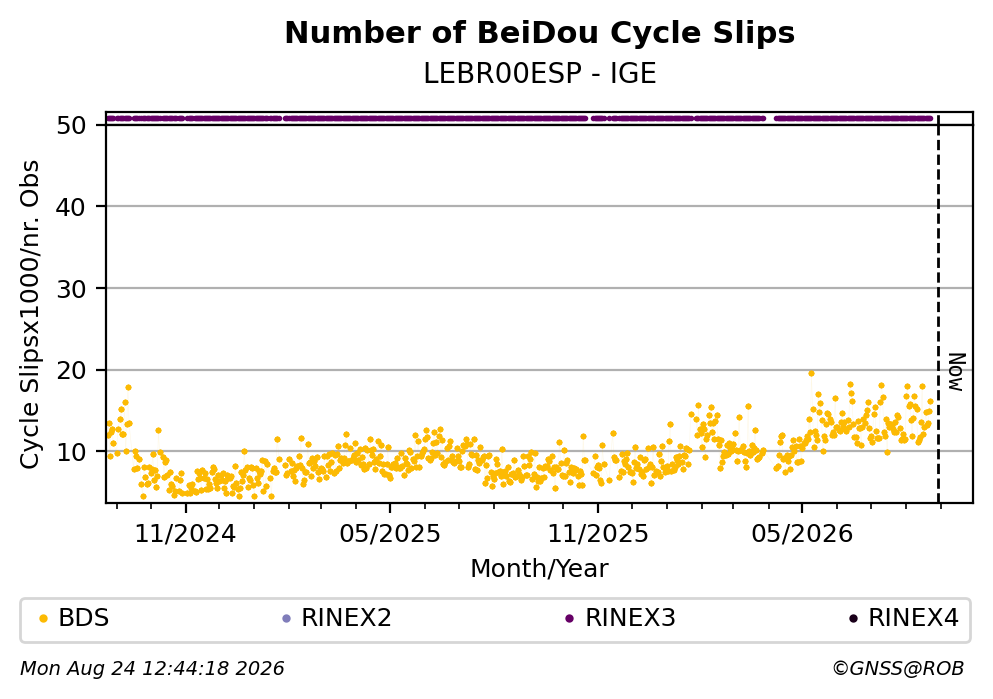
Task: Click the purple RINEX3 legend marker
Action: tap(569, 619)
